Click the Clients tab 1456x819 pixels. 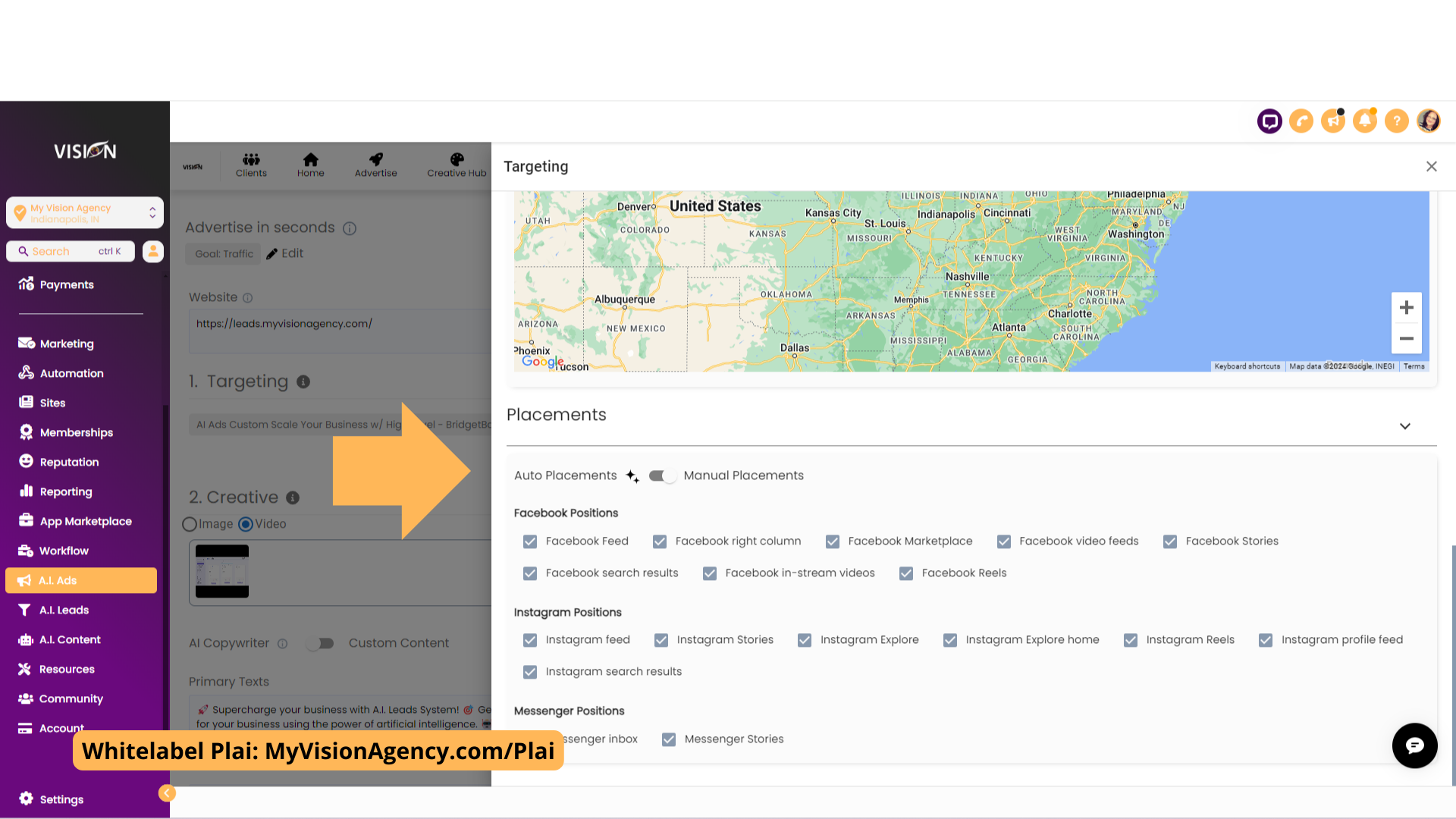coord(251,164)
